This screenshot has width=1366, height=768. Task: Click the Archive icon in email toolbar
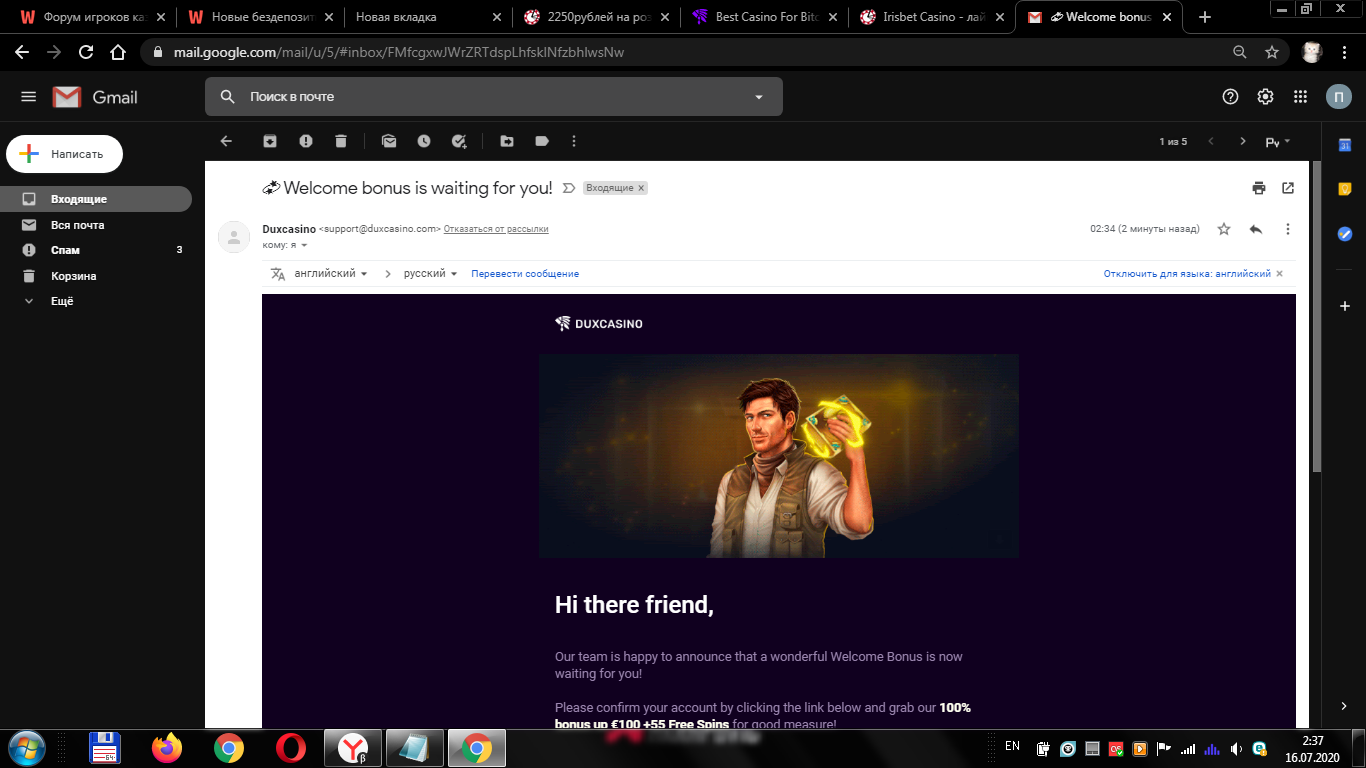pyautogui.click(x=270, y=141)
